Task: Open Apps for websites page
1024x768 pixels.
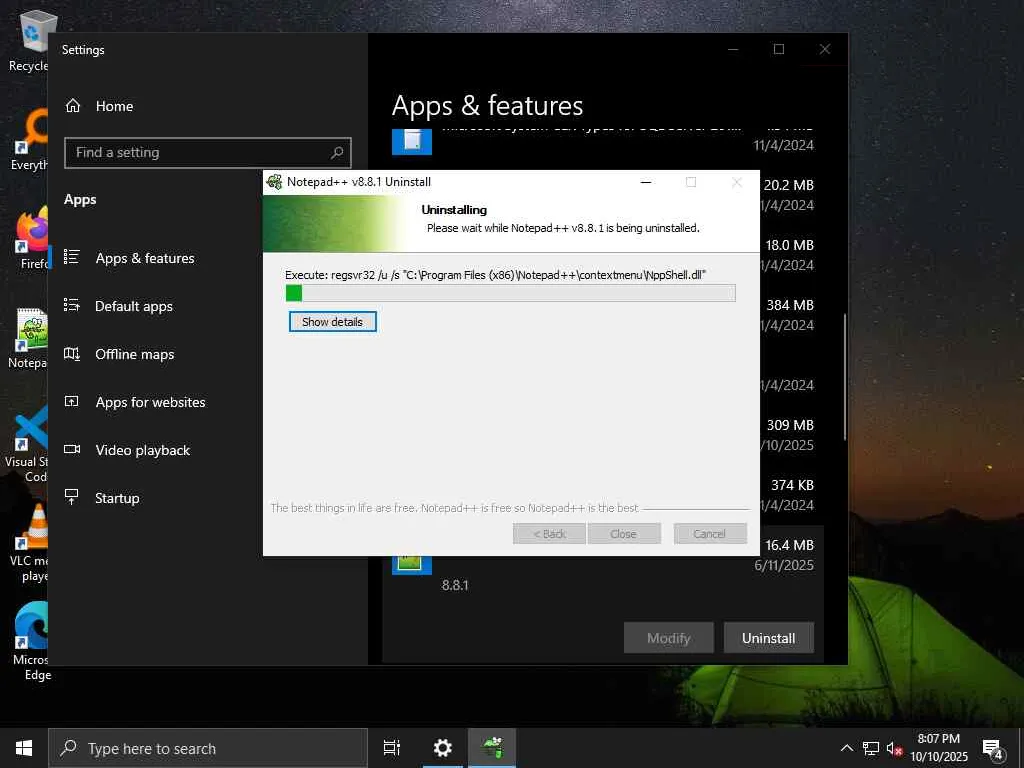Action: [150, 402]
